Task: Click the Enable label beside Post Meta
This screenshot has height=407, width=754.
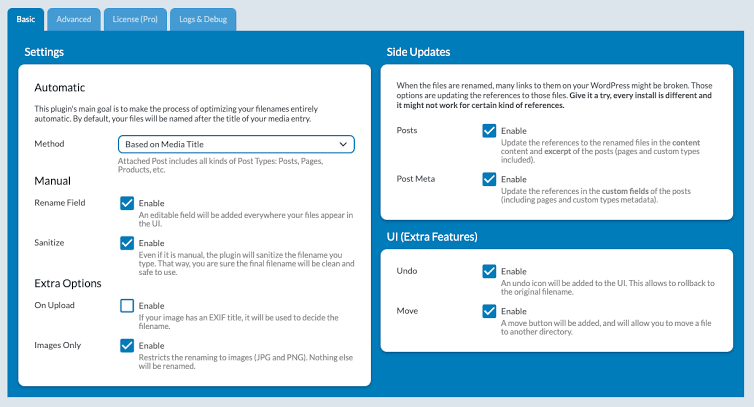Action: point(514,179)
